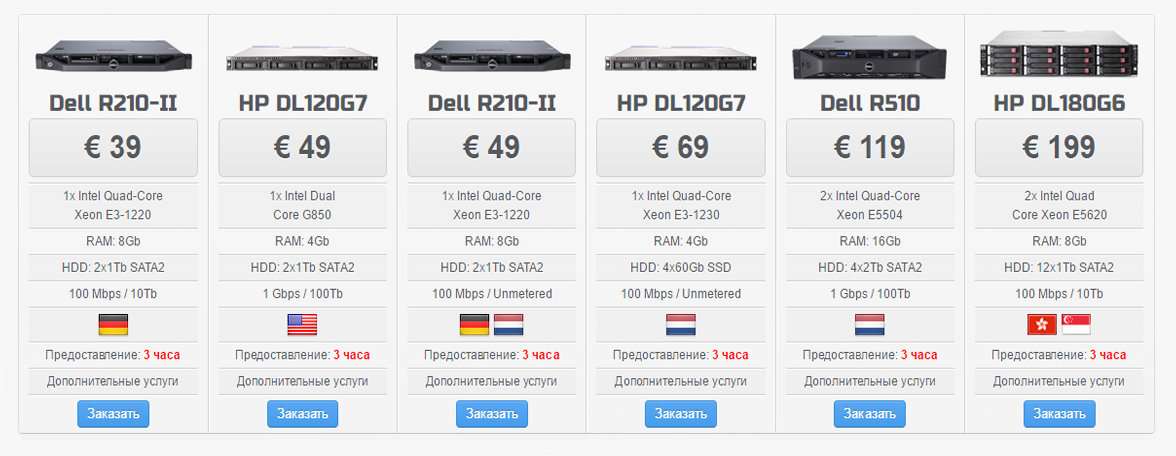Click the German flag under the €39 Dell R210-II
1176x456 pixels.
click(x=113, y=325)
